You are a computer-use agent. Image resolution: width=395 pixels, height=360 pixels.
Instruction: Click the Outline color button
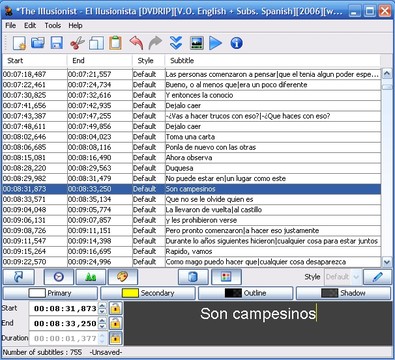[x=246, y=293]
